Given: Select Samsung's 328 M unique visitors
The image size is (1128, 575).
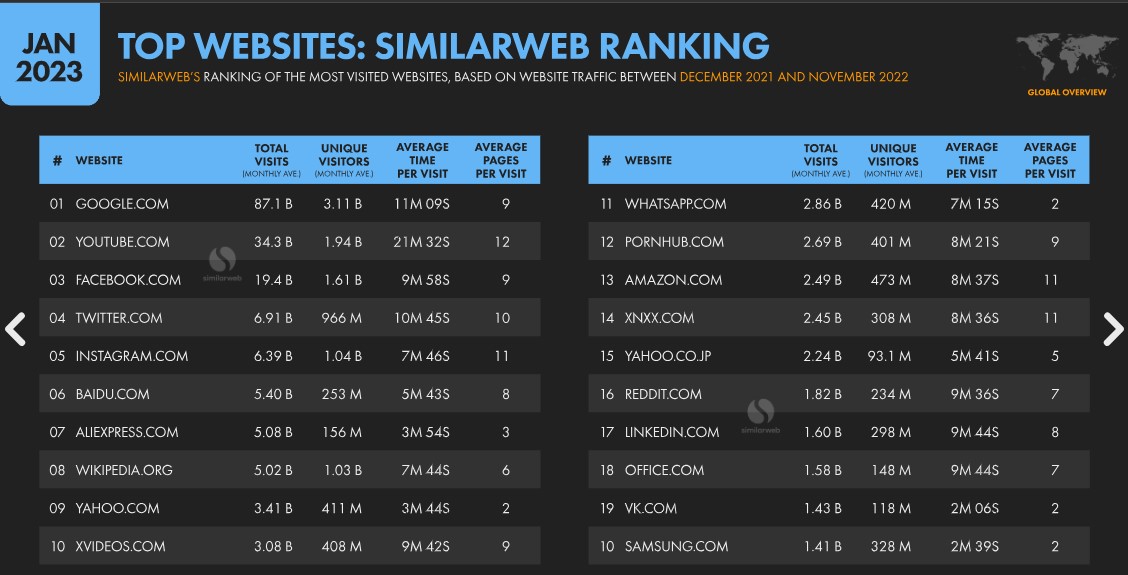Looking at the screenshot, I should pos(891,547).
